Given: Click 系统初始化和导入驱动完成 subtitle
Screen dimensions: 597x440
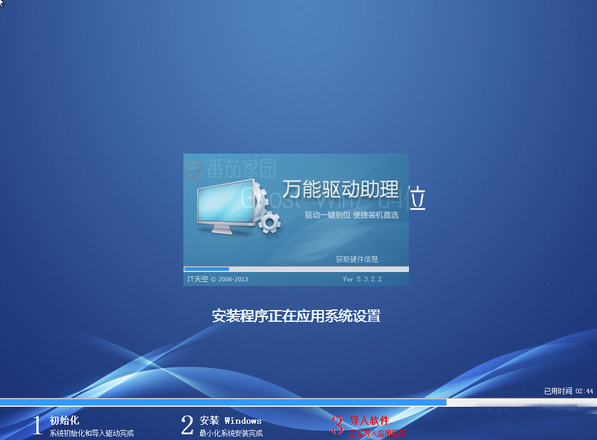Looking at the screenshot, I should tap(92, 433).
